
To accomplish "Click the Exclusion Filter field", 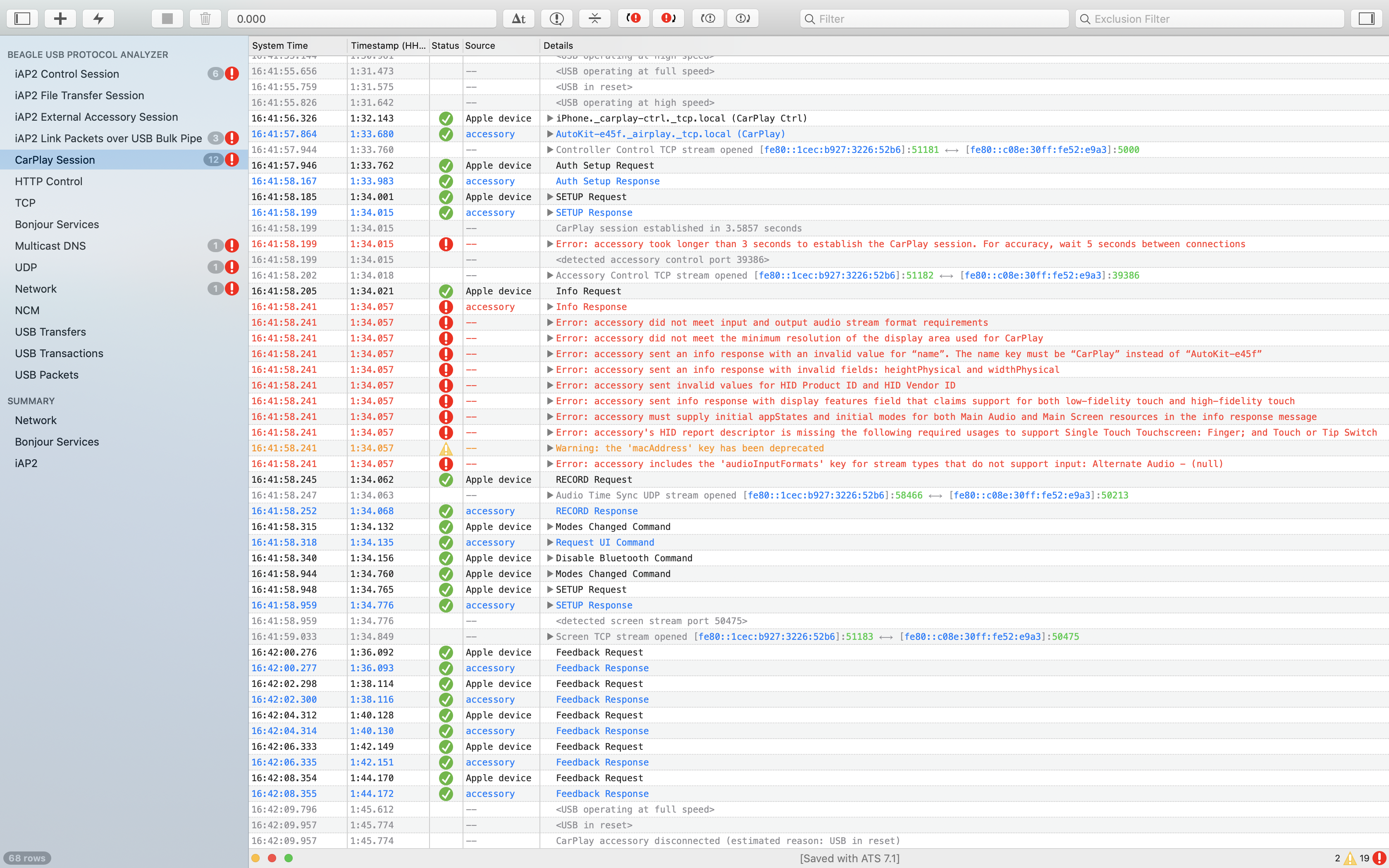I will pyautogui.click(x=1209, y=18).
